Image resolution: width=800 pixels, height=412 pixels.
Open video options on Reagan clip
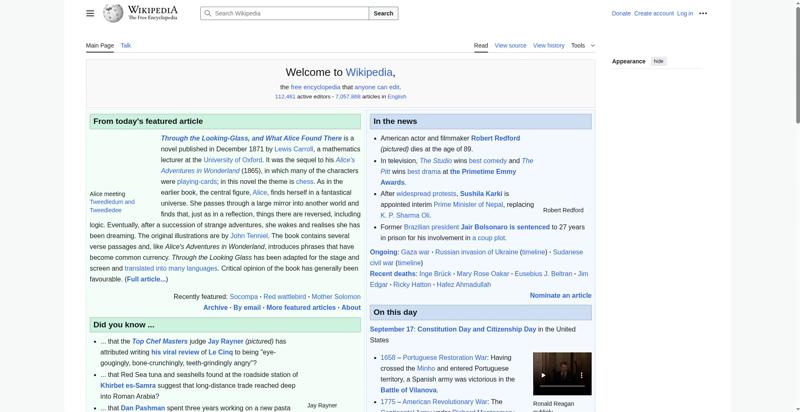[581, 375]
